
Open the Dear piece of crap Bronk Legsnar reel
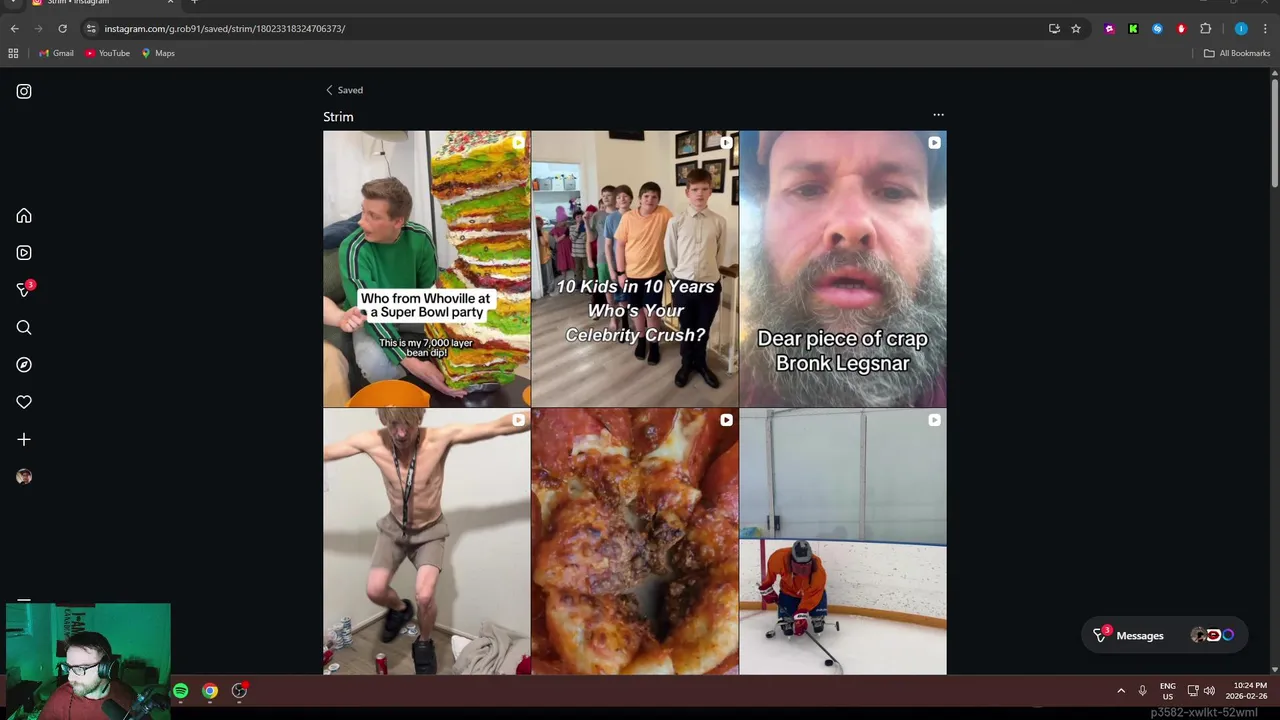[843, 268]
